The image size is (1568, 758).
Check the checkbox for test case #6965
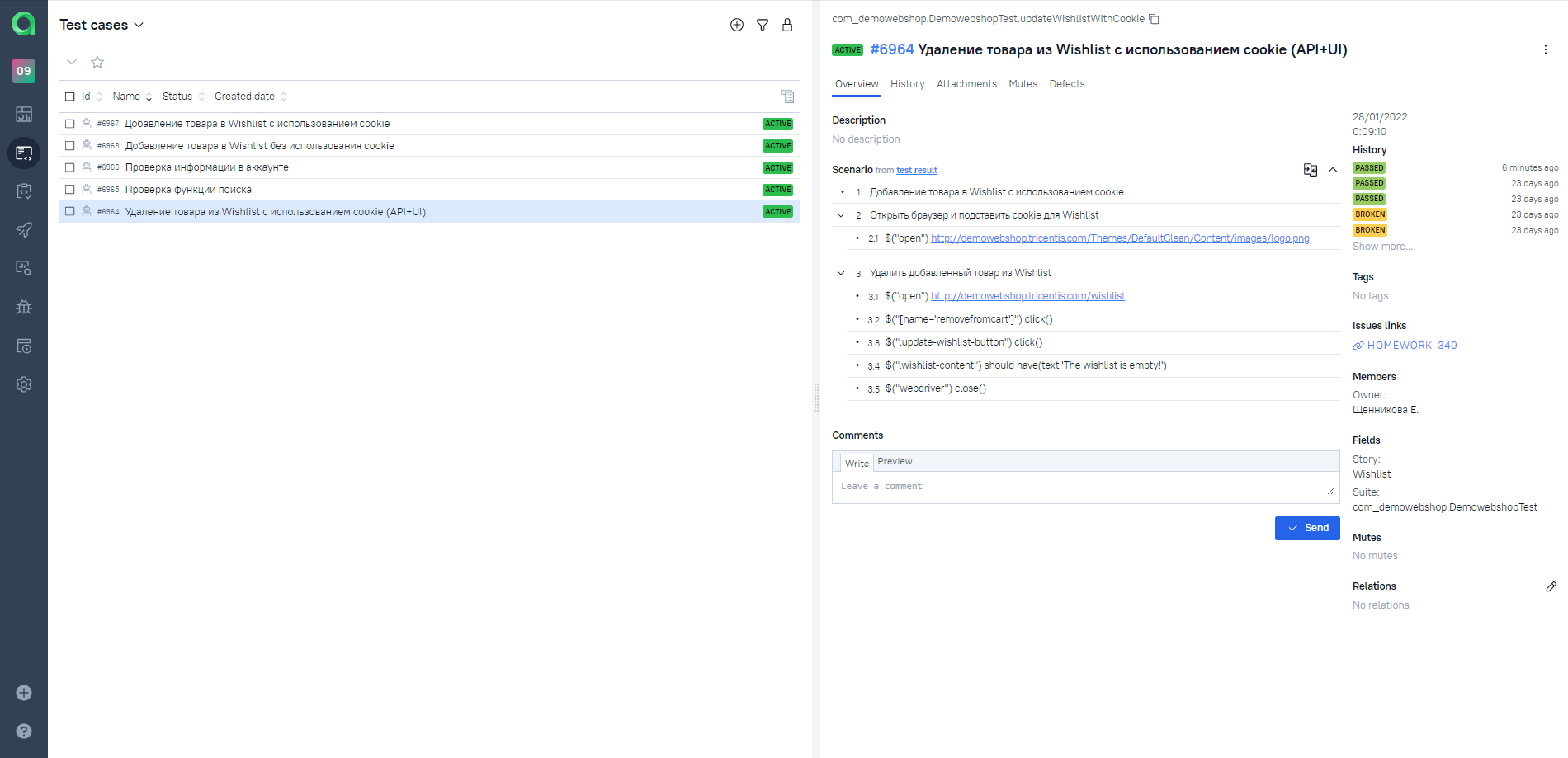(x=70, y=189)
